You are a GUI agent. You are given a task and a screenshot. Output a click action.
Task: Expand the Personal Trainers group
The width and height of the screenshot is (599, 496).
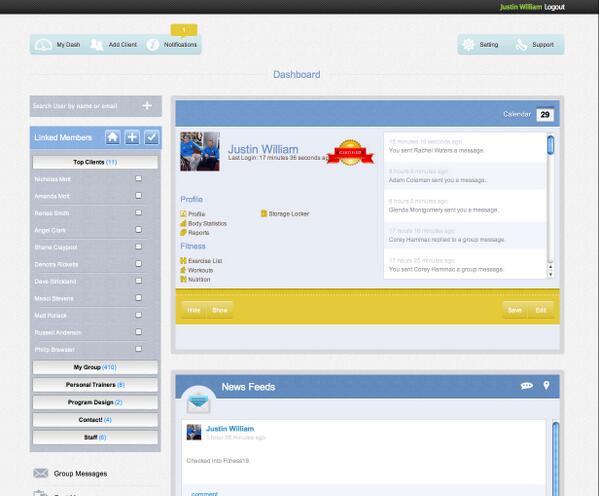point(95,385)
